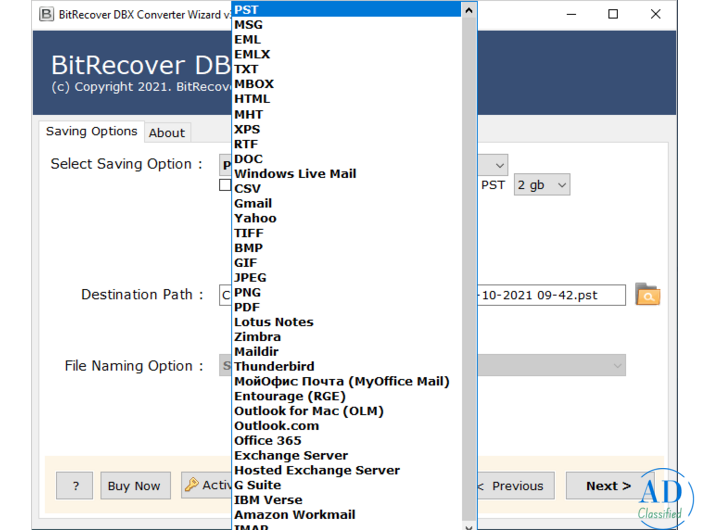Click the Activate key button
This screenshot has height=530, width=710.
pos(207,485)
